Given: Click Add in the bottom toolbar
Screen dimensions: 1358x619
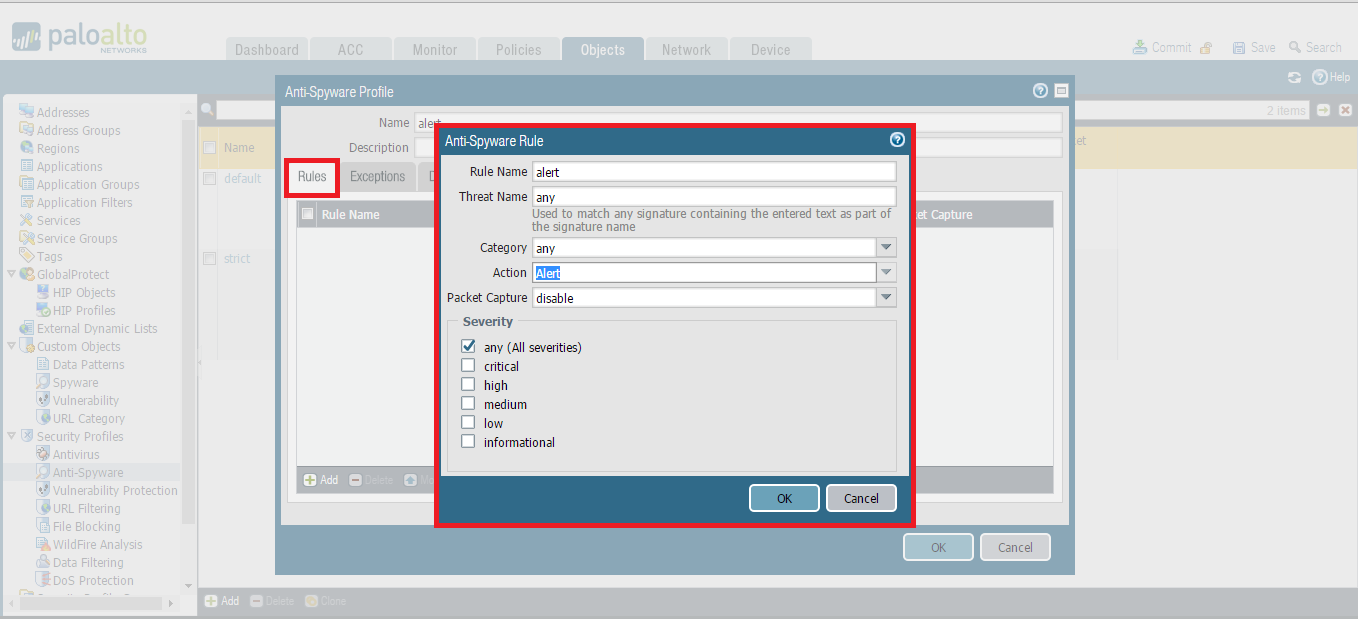Looking at the screenshot, I should [222, 601].
